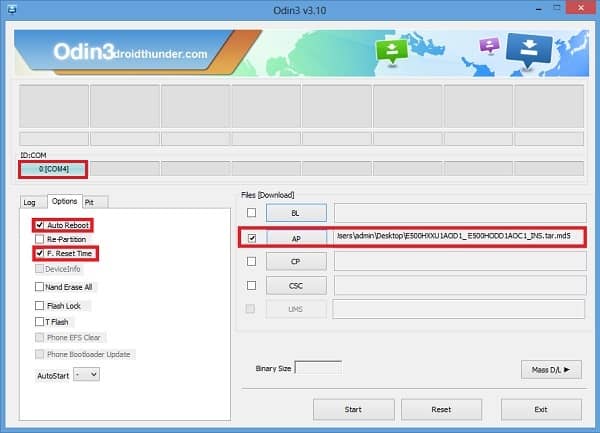Image resolution: width=600 pixels, height=433 pixels.
Task: Click the Odin3 app icon in title bar
Action: [x=11, y=10]
